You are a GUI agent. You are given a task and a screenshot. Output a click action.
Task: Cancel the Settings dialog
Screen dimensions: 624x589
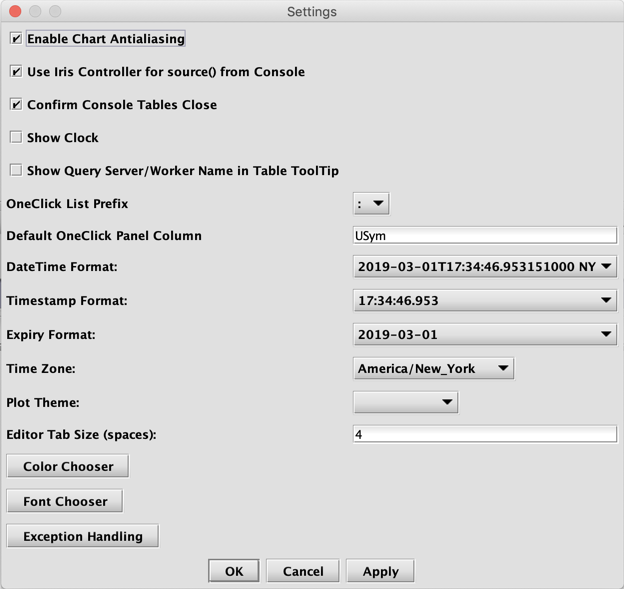303,571
